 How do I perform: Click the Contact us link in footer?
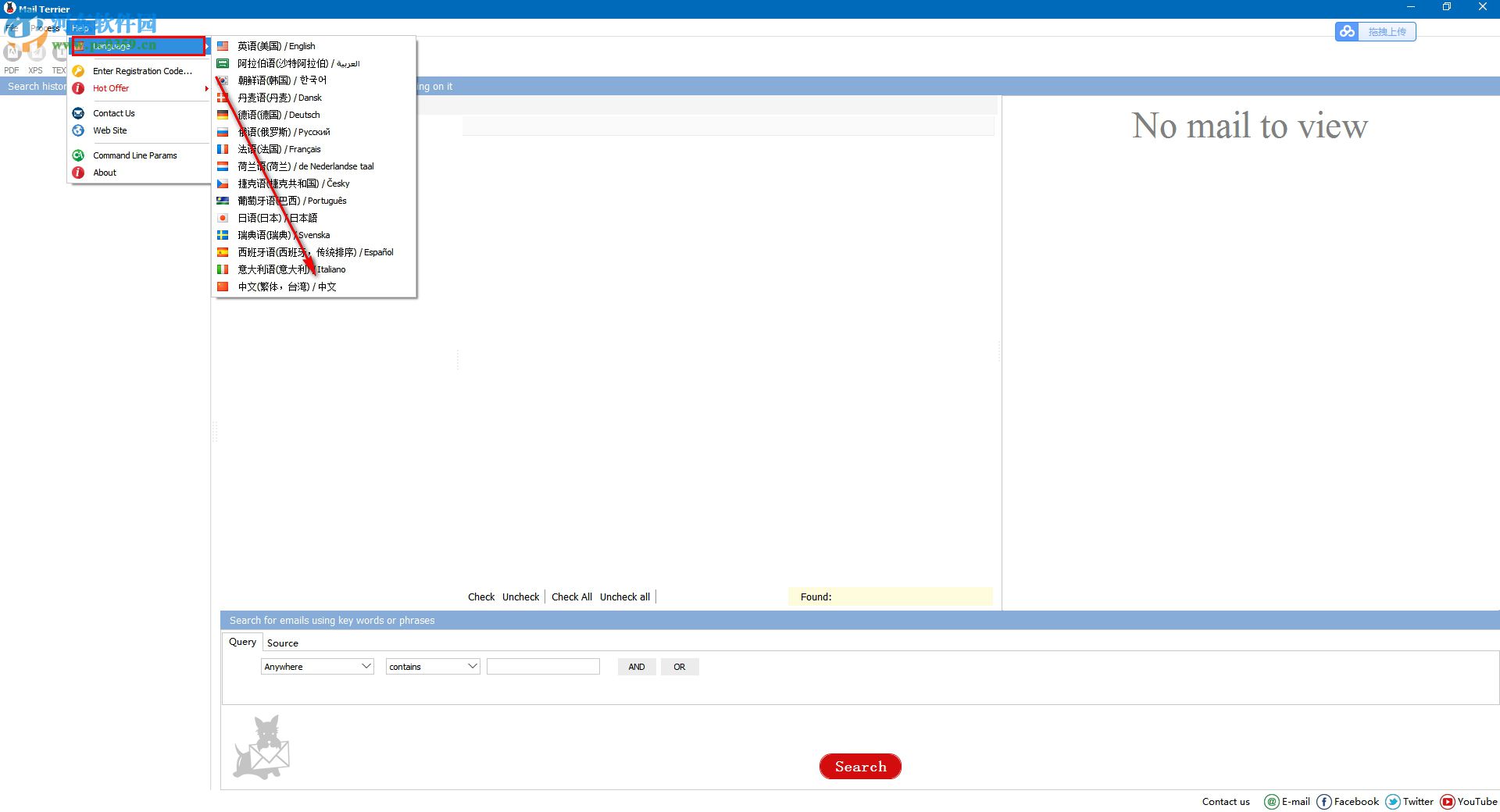click(1226, 802)
